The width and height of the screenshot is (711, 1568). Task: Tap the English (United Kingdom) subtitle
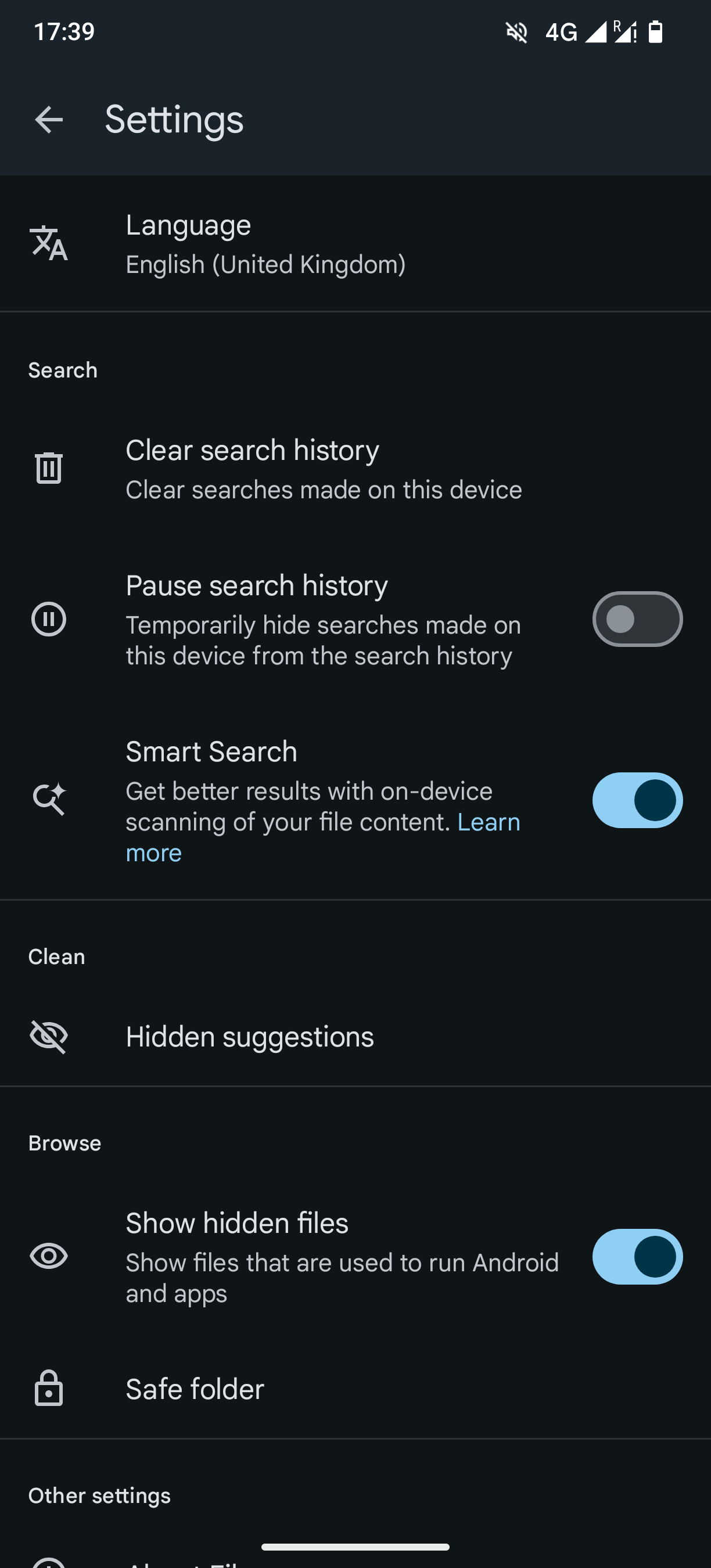265,265
